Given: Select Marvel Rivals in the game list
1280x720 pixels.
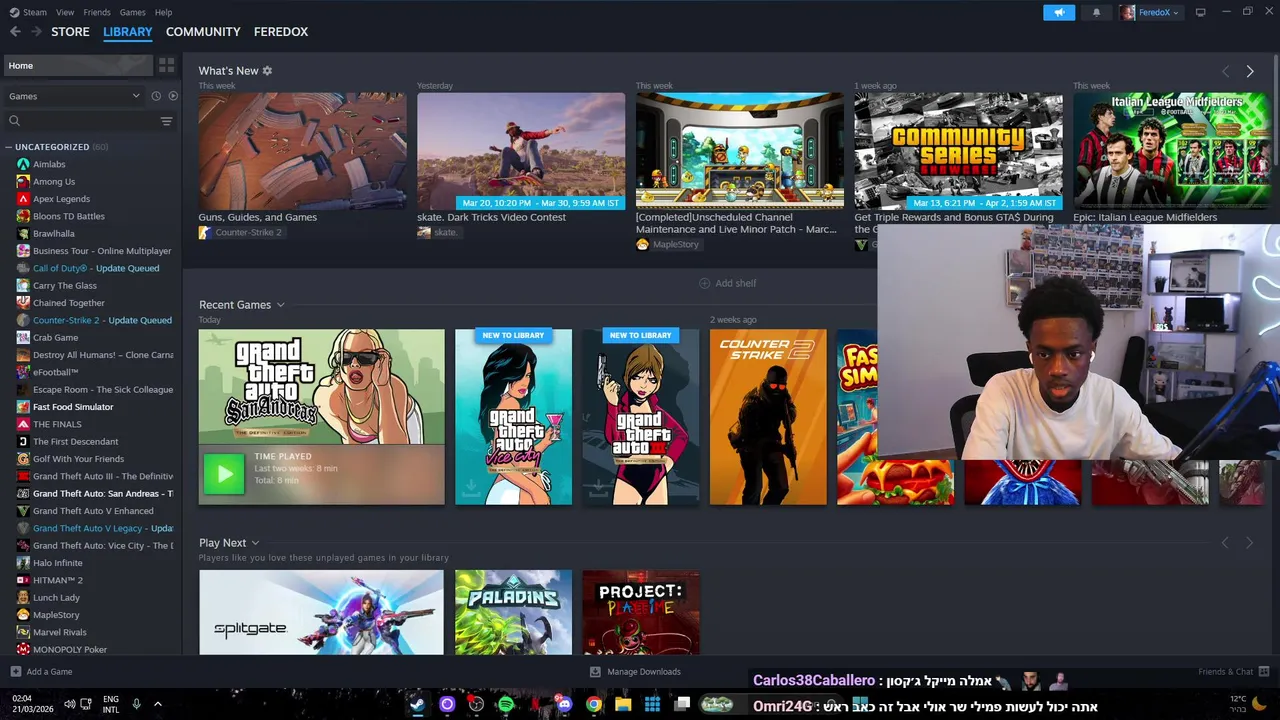Looking at the screenshot, I should click(x=60, y=632).
